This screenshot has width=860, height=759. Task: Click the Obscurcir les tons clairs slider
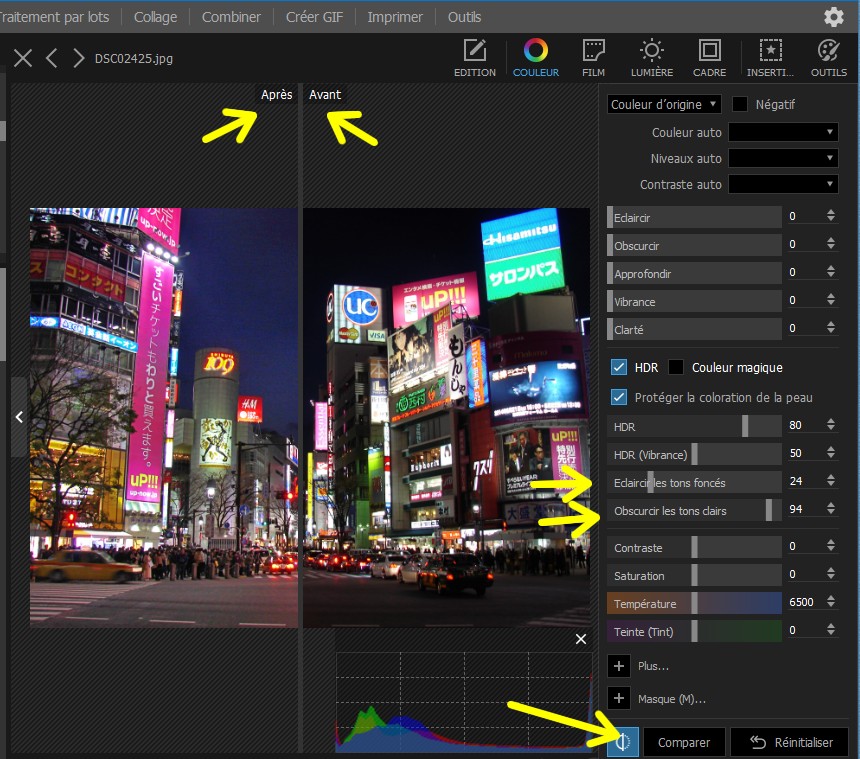(694, 510)
